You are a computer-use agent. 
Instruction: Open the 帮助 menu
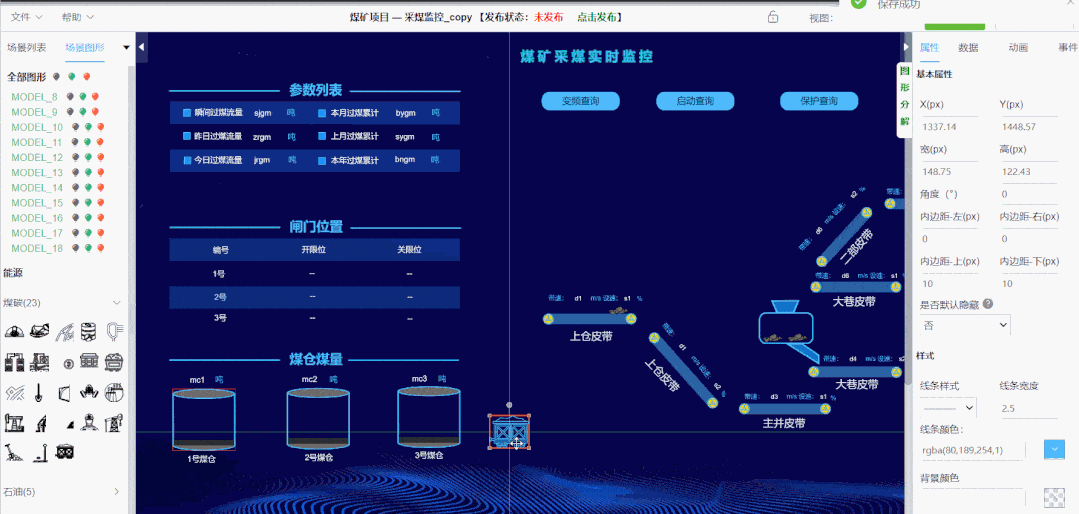tap(78, 17)
